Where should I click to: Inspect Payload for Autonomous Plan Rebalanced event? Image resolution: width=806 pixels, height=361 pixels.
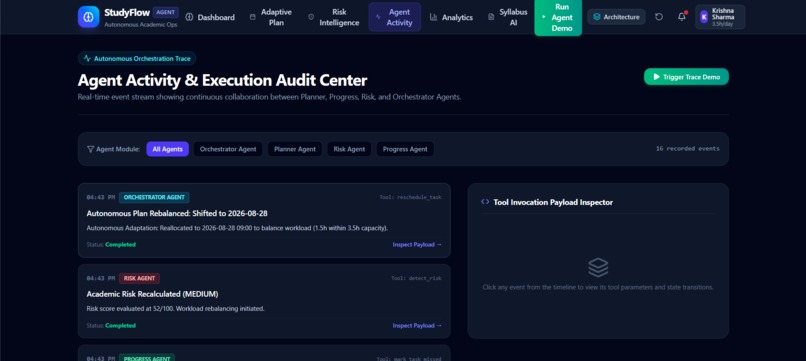click(x=417, y=245)
